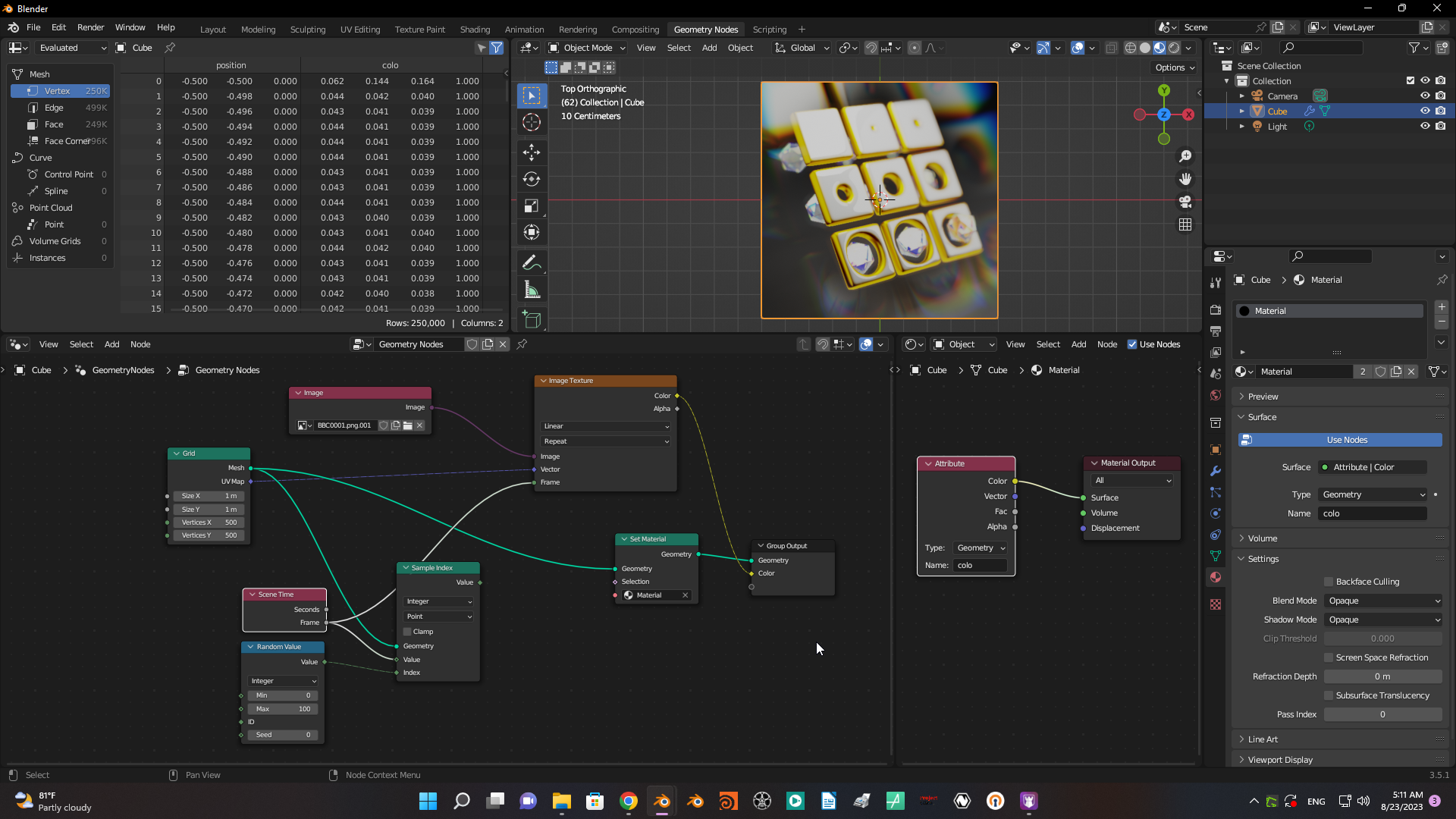Open the Render menu
The width and height of the screenshot is (1456, 819).
[x=90, y=27]
